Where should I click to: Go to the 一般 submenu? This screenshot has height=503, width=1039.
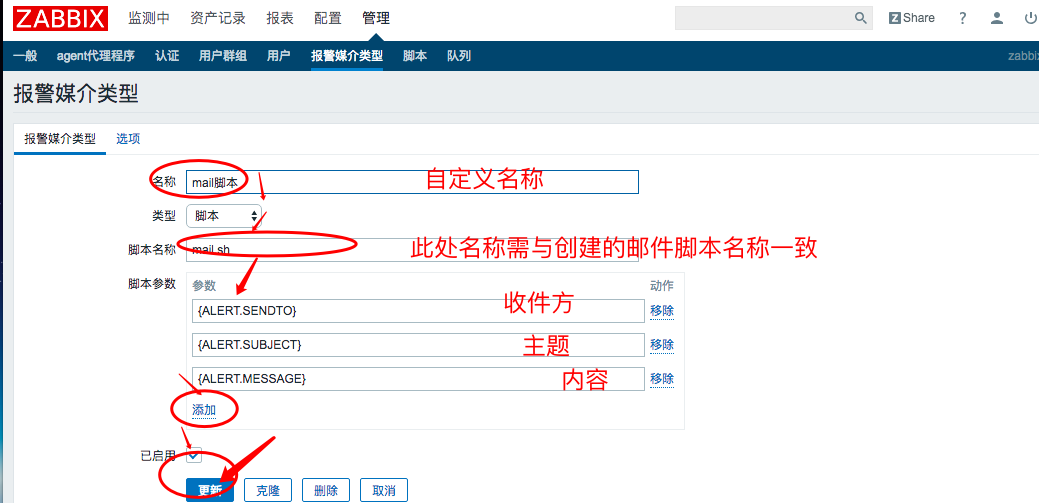25,56
